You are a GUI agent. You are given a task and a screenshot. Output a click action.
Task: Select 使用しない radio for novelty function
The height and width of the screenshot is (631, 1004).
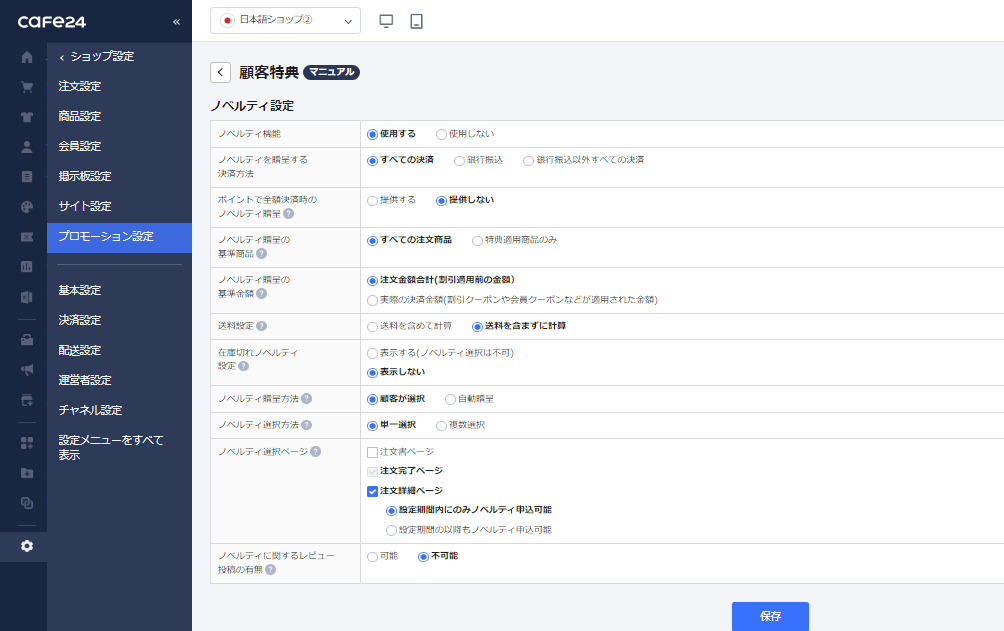pyautogui.click(x=441, y=135)
